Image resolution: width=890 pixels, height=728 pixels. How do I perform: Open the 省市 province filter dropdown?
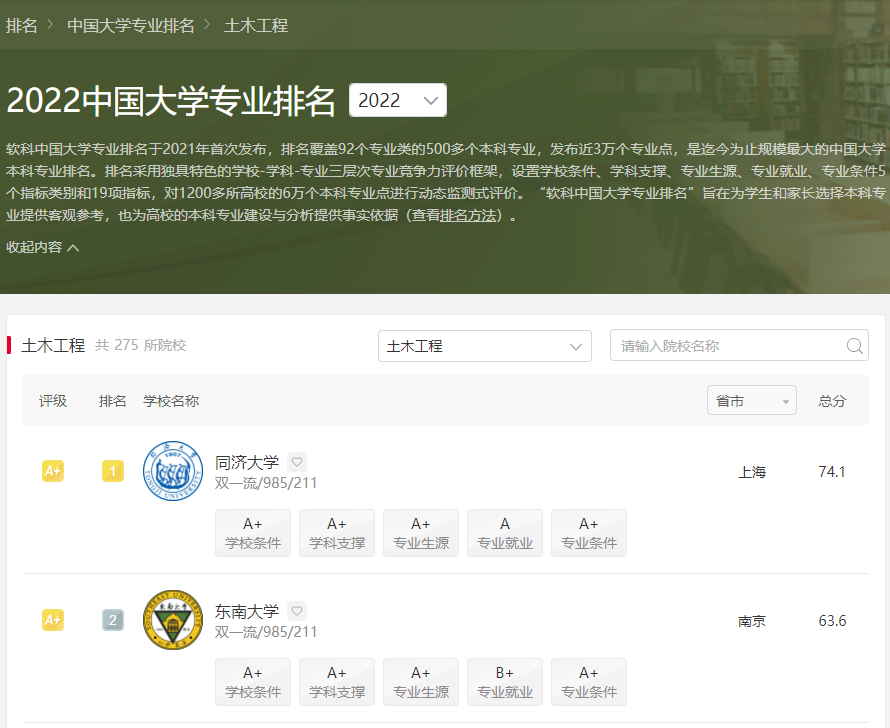tap(751, 399)
